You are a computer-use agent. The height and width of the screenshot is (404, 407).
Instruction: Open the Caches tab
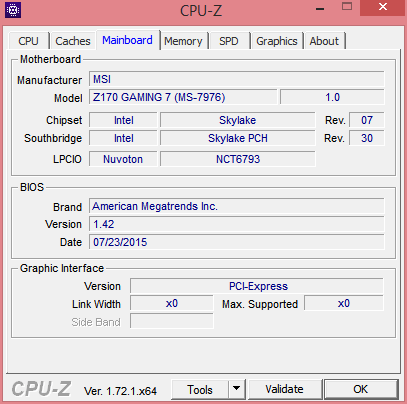(73, 41)
